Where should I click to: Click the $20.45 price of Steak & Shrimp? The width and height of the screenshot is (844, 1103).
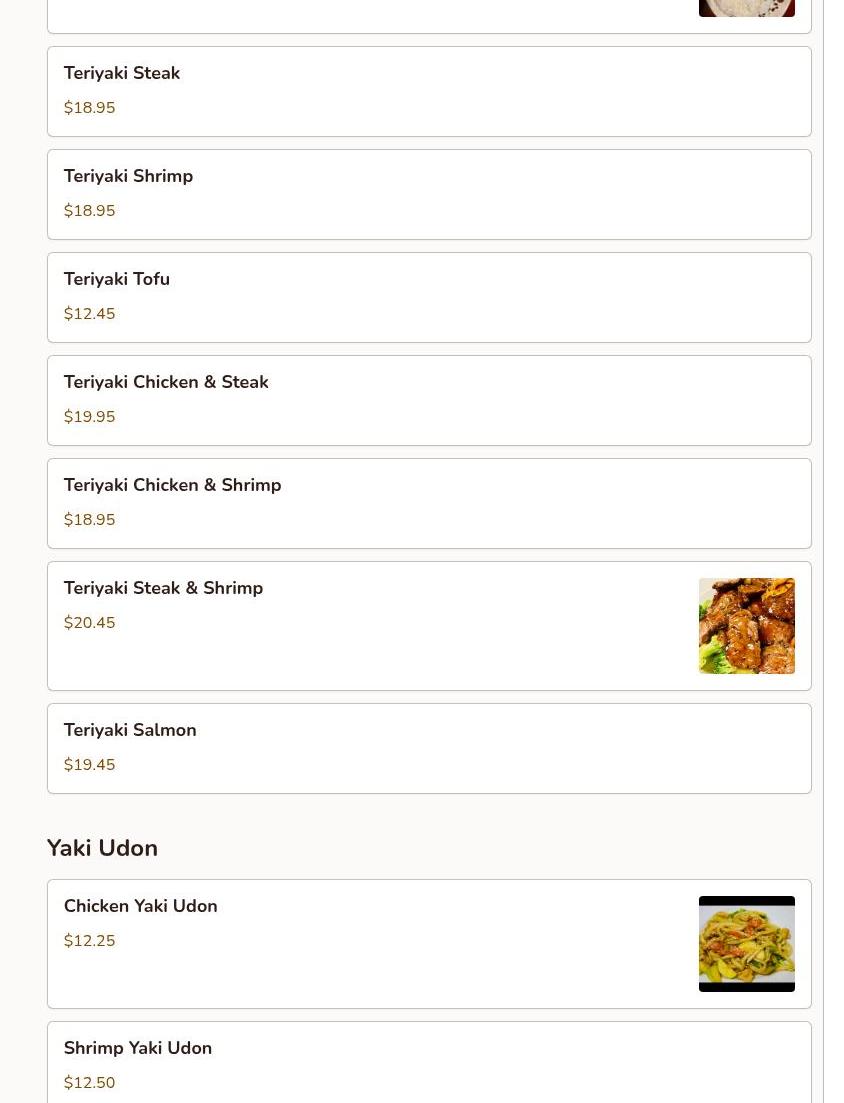click(x=89, y=623)
